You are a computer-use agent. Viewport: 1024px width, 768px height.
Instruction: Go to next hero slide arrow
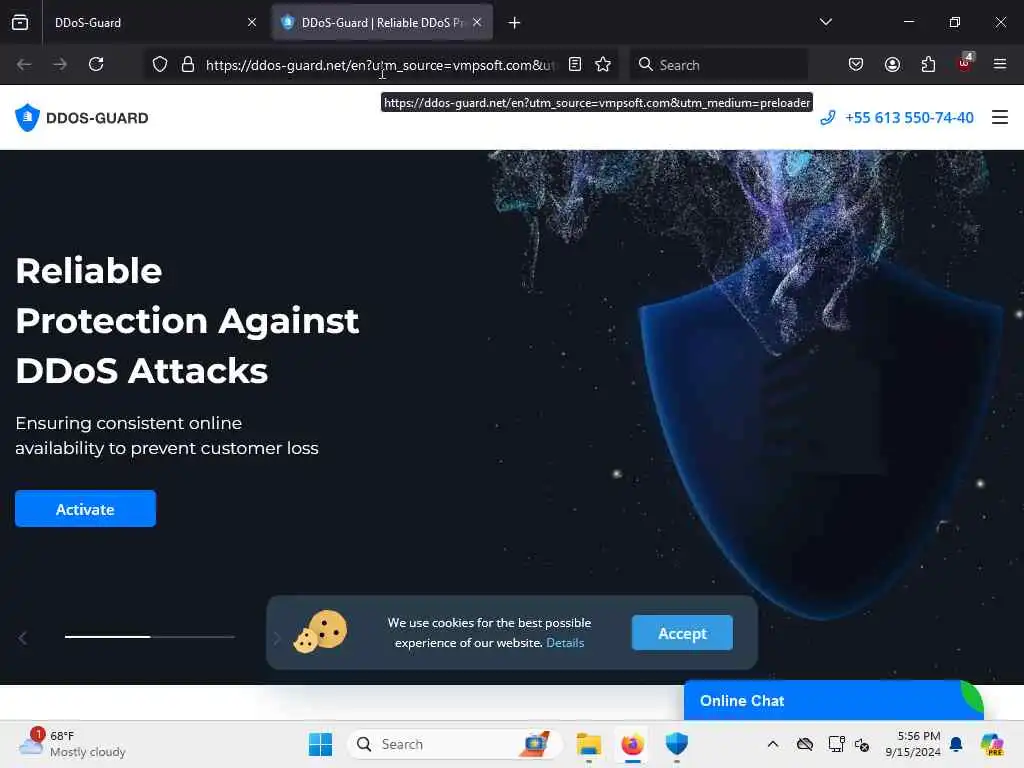click(276, 638)
